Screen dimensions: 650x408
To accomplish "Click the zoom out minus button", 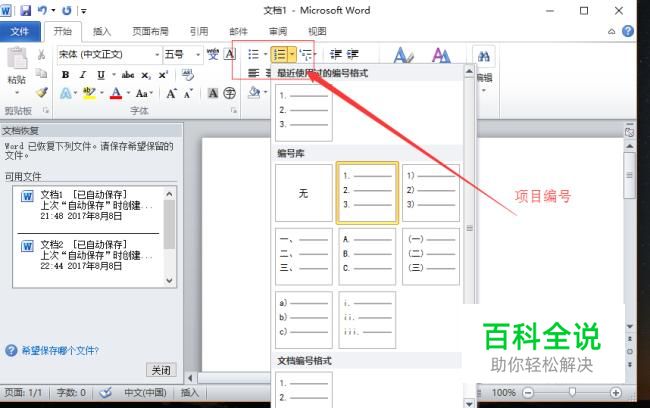I will pos(528,392).
